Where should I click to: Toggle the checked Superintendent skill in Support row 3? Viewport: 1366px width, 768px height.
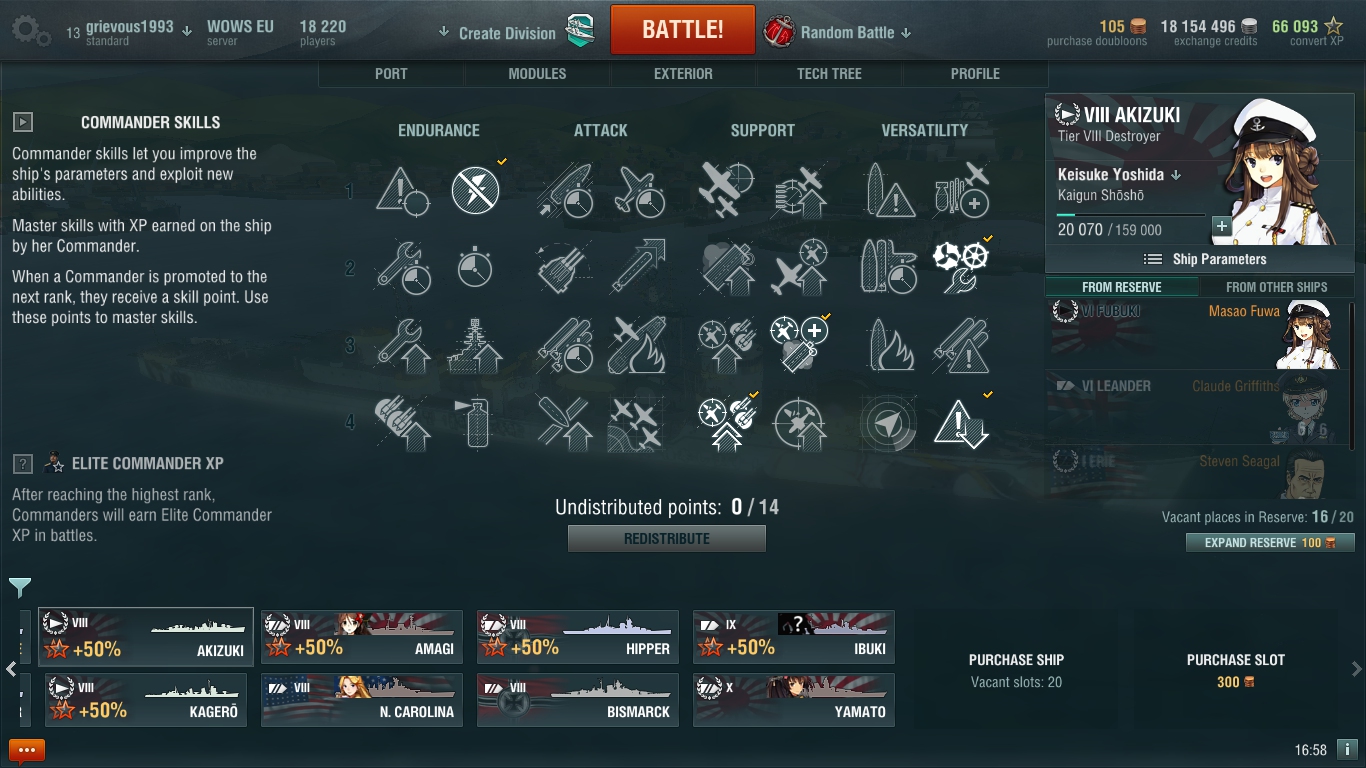coord(799,344)
